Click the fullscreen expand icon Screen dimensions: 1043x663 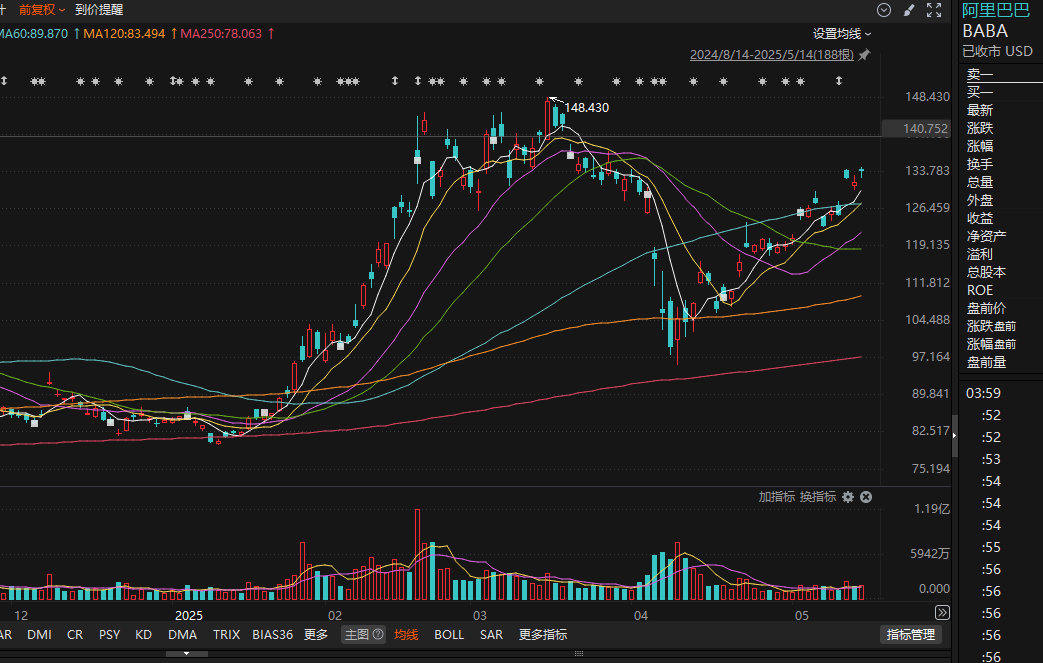[934, 10]
